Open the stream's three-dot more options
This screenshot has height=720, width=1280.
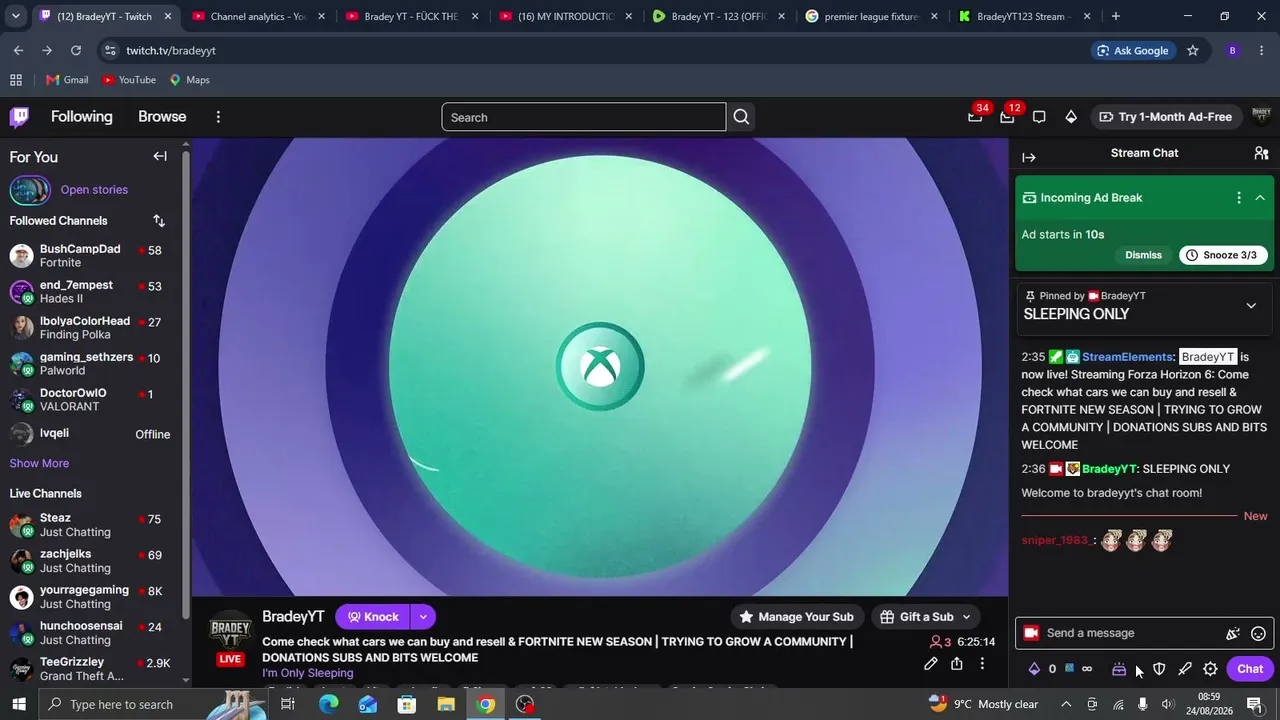click(982, 664)
